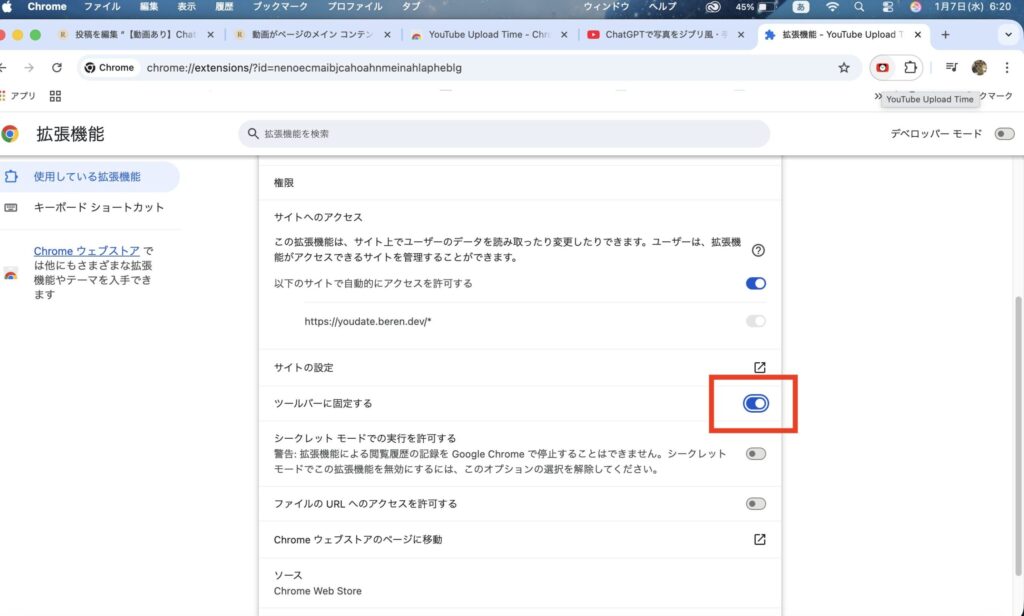
Task: Enable the incognito mode permission toggle
Action: pyautogui.click(x=756, y=454)
